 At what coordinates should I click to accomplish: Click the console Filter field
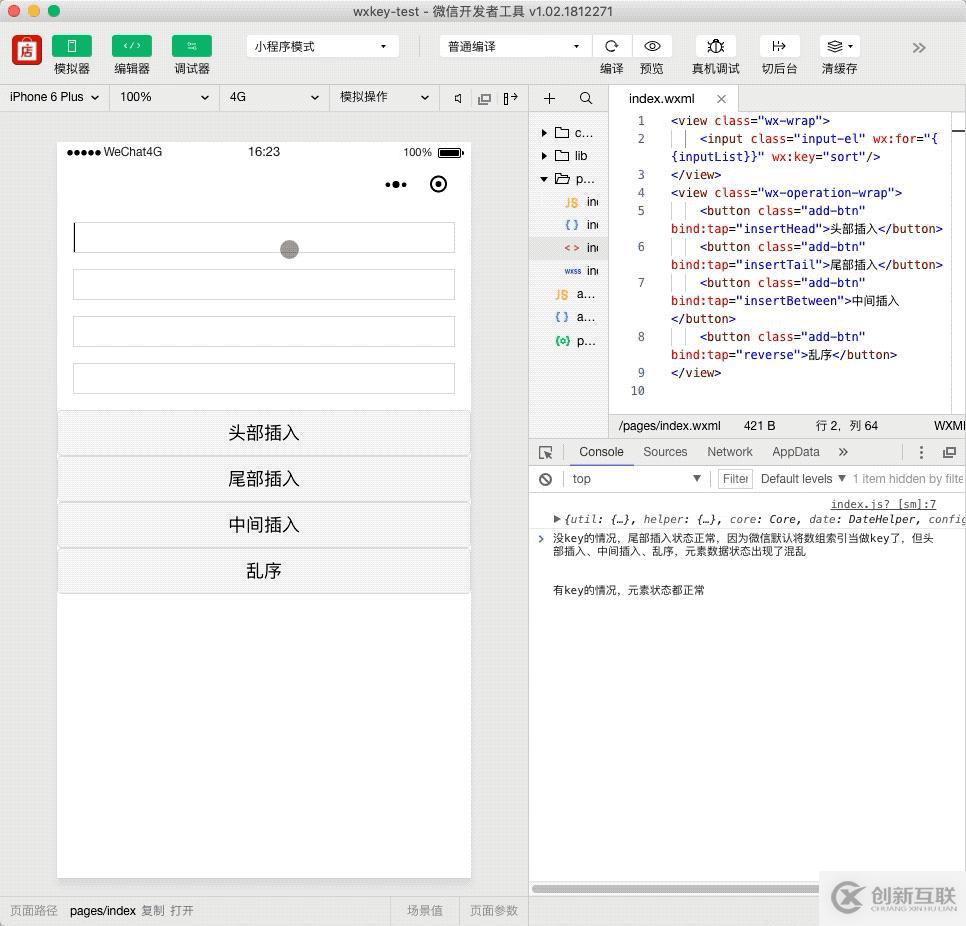point(736,479)
